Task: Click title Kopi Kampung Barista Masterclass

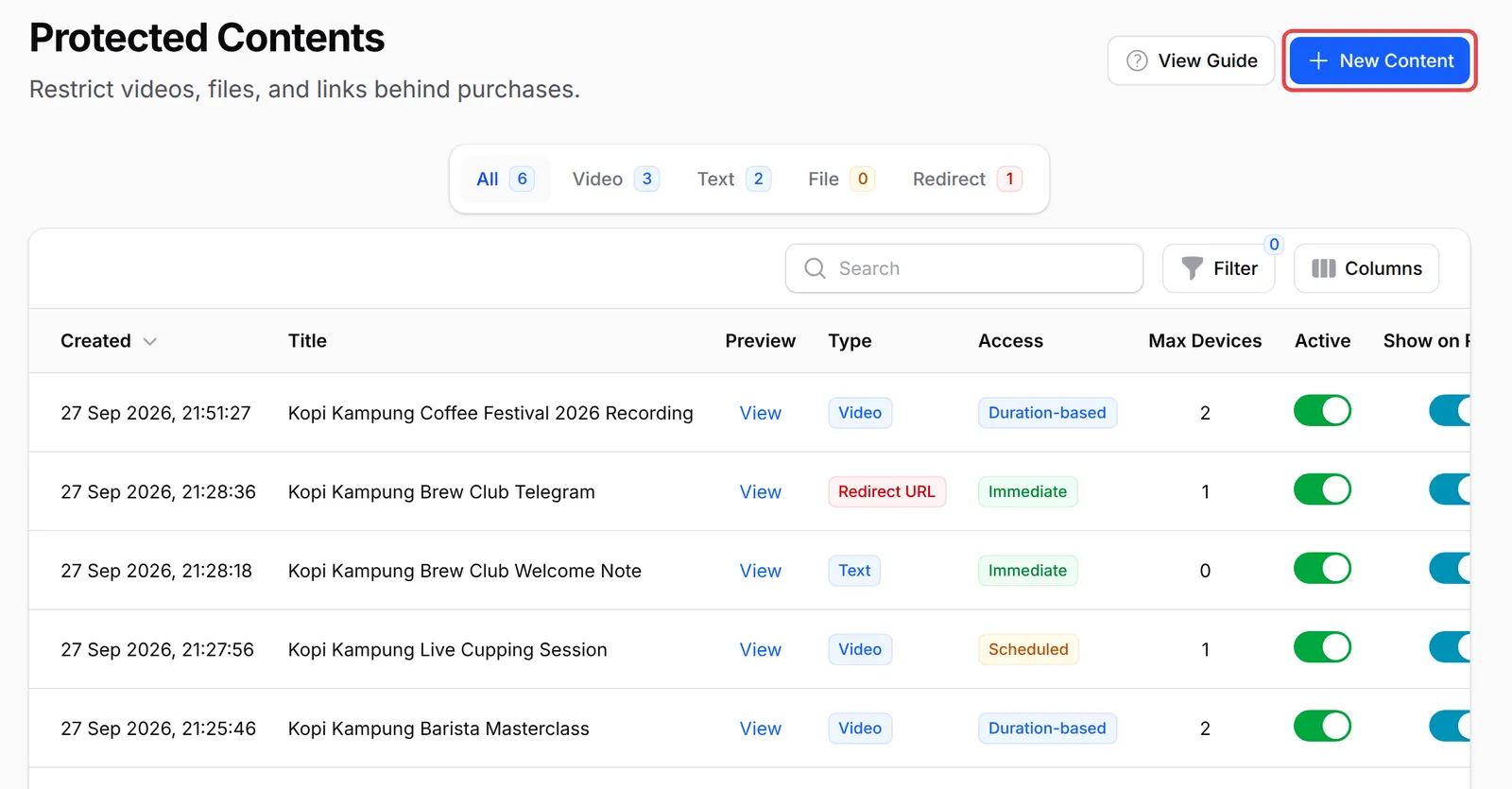Action: [438, 729]
